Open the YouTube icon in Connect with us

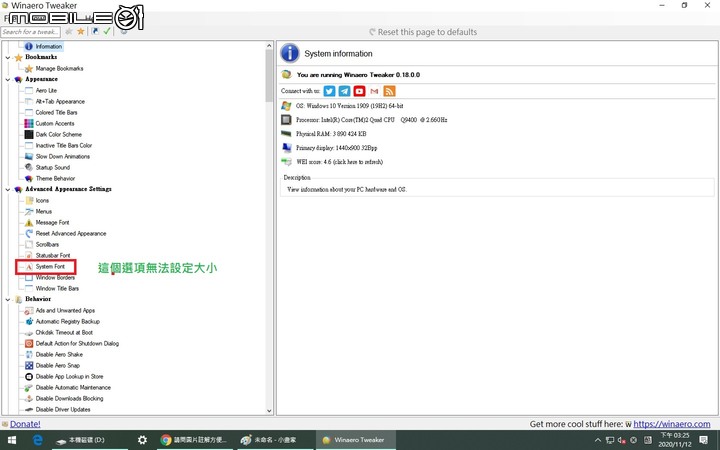[359, 91]
